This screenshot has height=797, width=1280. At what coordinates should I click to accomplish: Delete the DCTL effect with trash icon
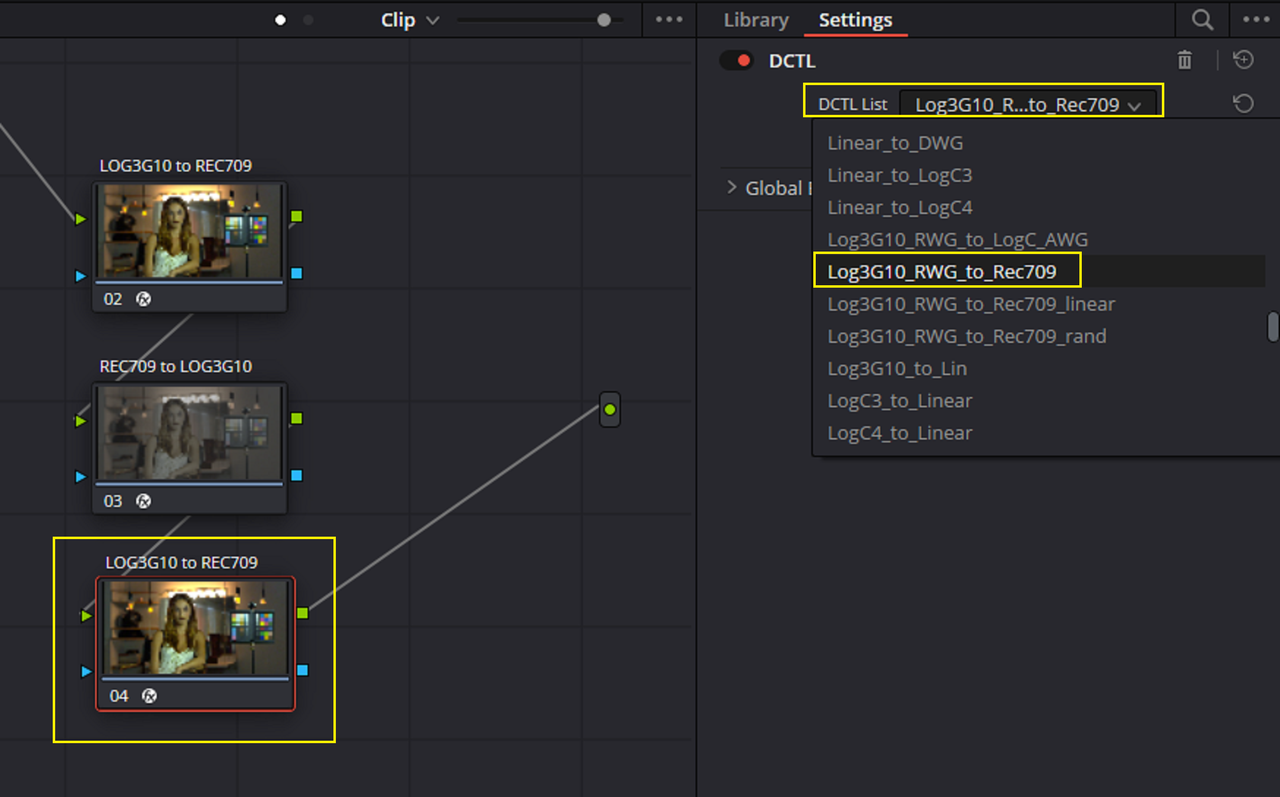click(x=1185, y=61)
